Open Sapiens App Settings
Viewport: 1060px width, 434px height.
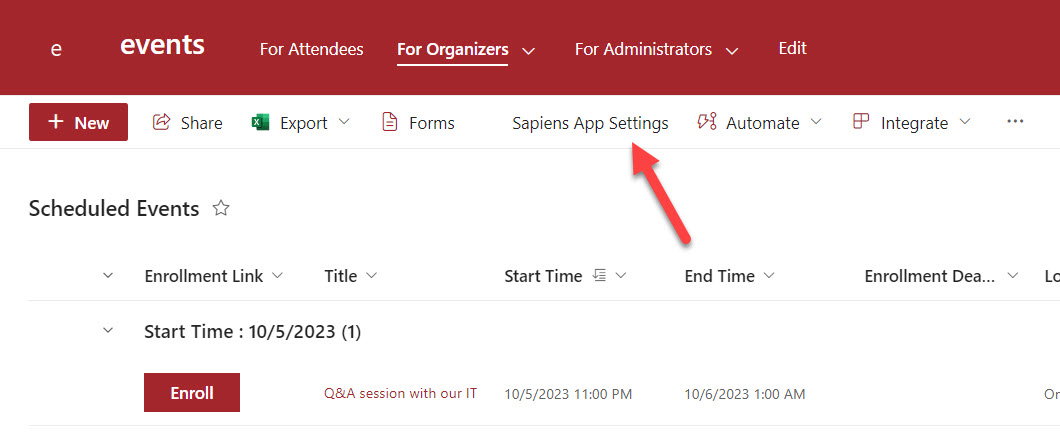click(590, 123)
